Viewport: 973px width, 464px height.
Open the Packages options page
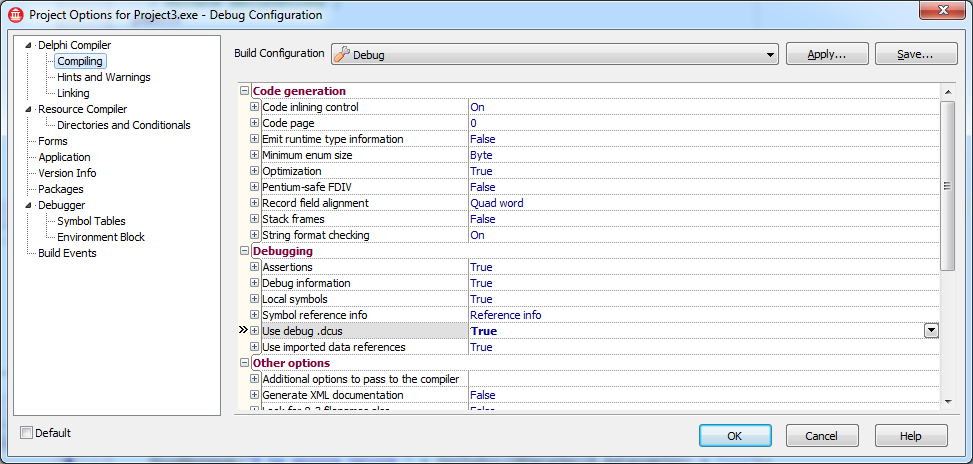point(61,189)
